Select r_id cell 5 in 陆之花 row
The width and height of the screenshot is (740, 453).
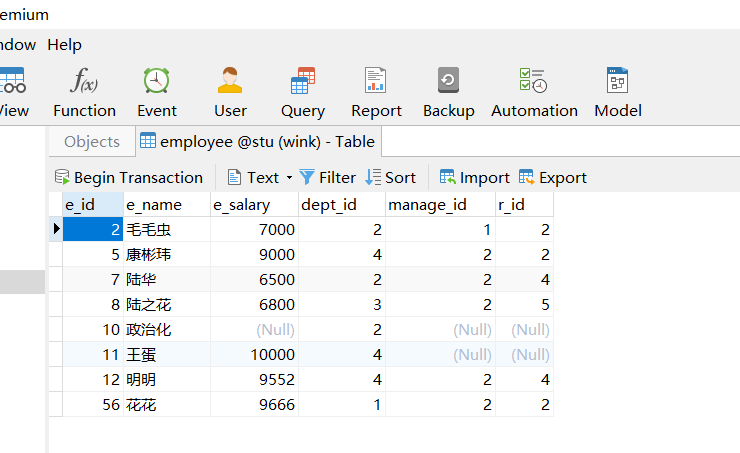pyautogui.click(x=524, y=304)
